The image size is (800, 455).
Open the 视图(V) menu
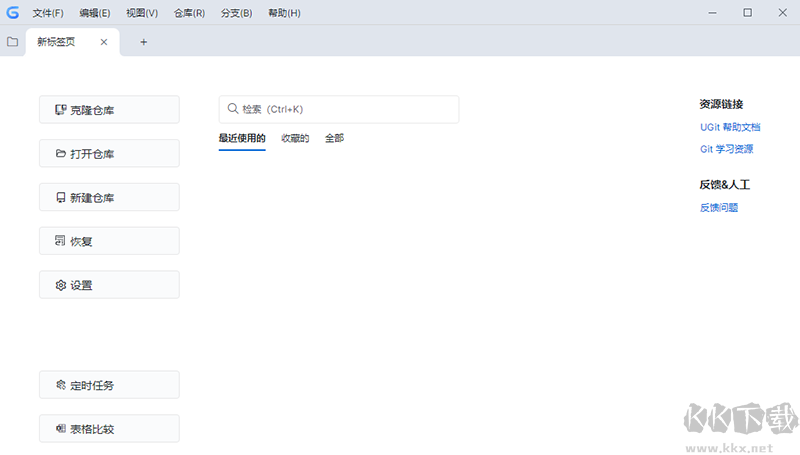(142, 13)
